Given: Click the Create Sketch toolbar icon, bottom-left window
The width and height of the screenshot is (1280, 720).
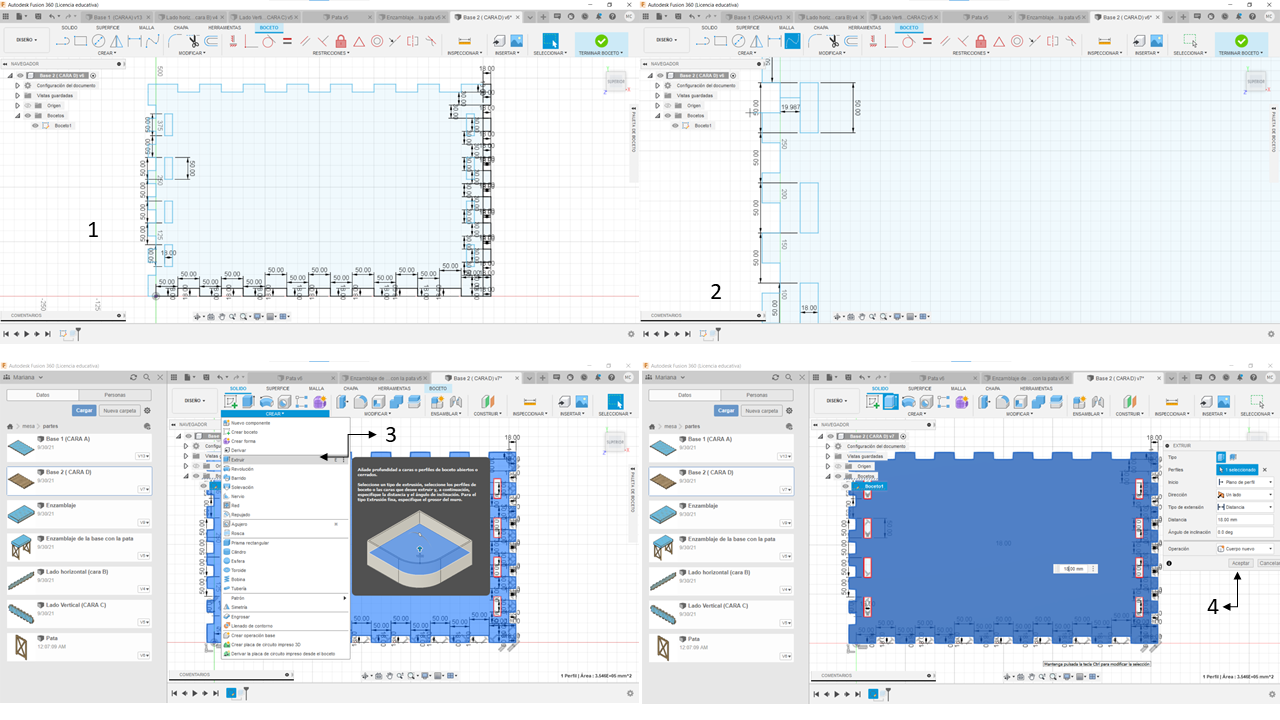Looking at the screenshot, I should tap(232, 401).
